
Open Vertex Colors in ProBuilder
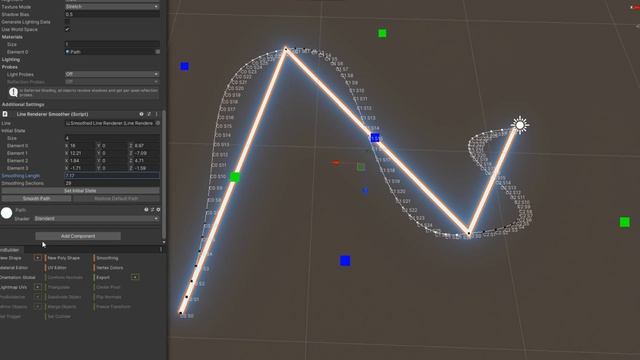(110, 268)
